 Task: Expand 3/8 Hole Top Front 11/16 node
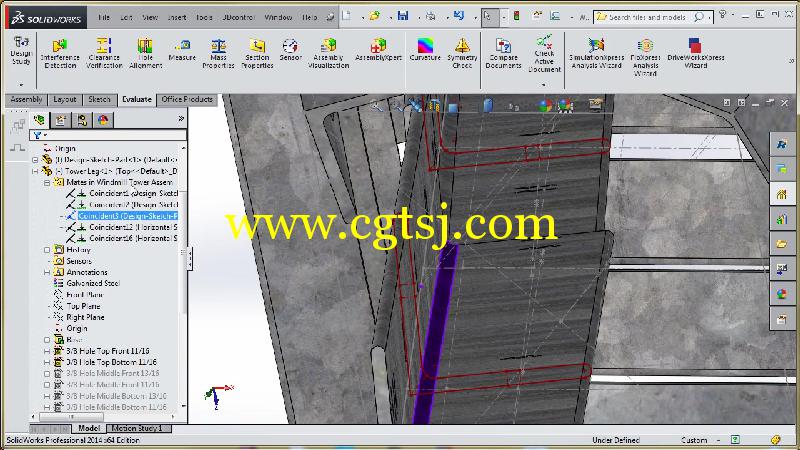point(47,351)
